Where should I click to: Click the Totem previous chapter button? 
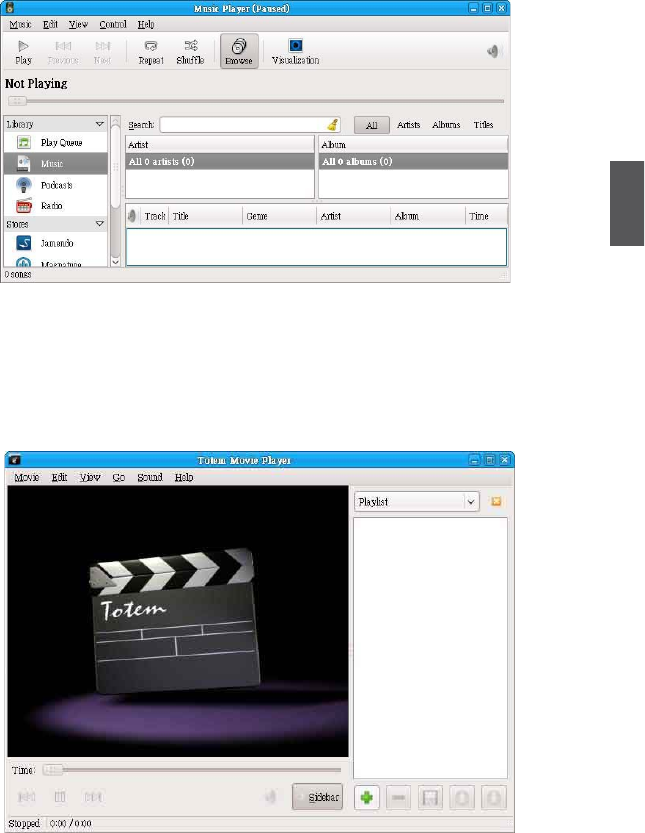27,796
